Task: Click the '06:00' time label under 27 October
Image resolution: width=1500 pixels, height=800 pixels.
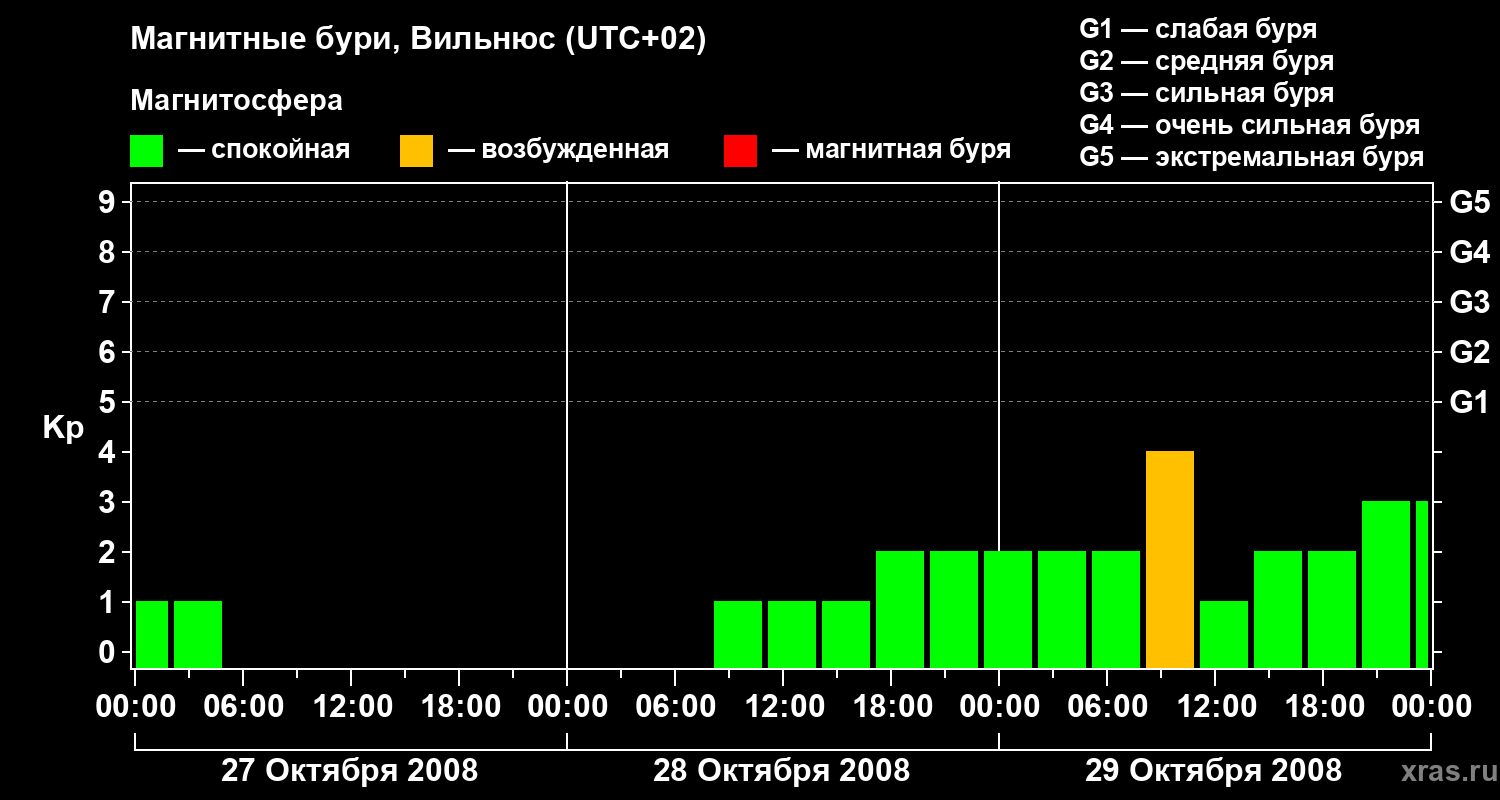Action: pyautogui.click(x=243, y=706)
